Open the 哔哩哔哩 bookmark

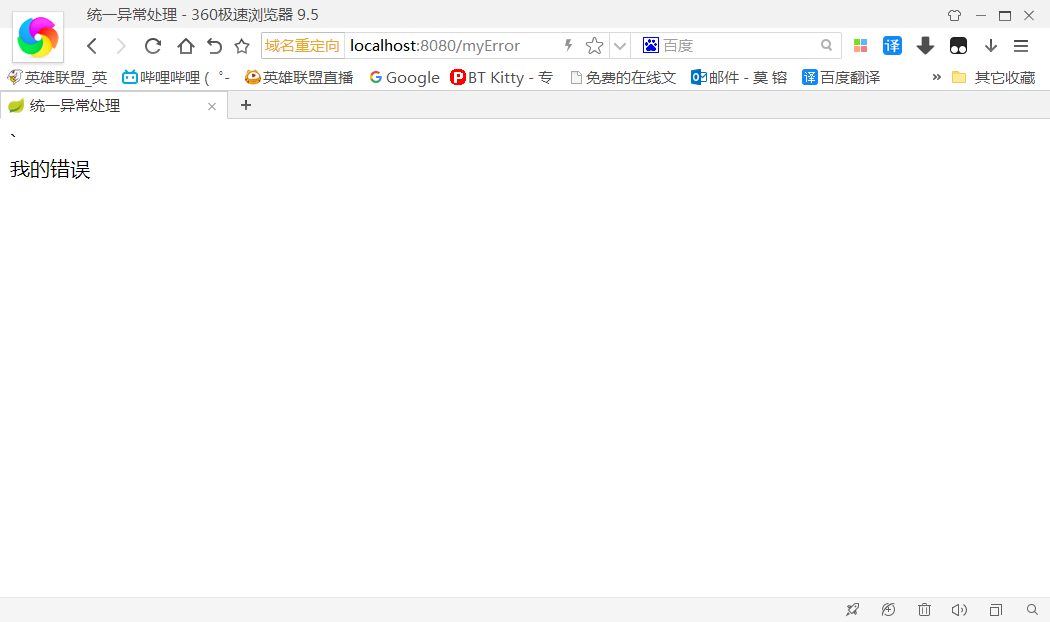coord(176,78)
